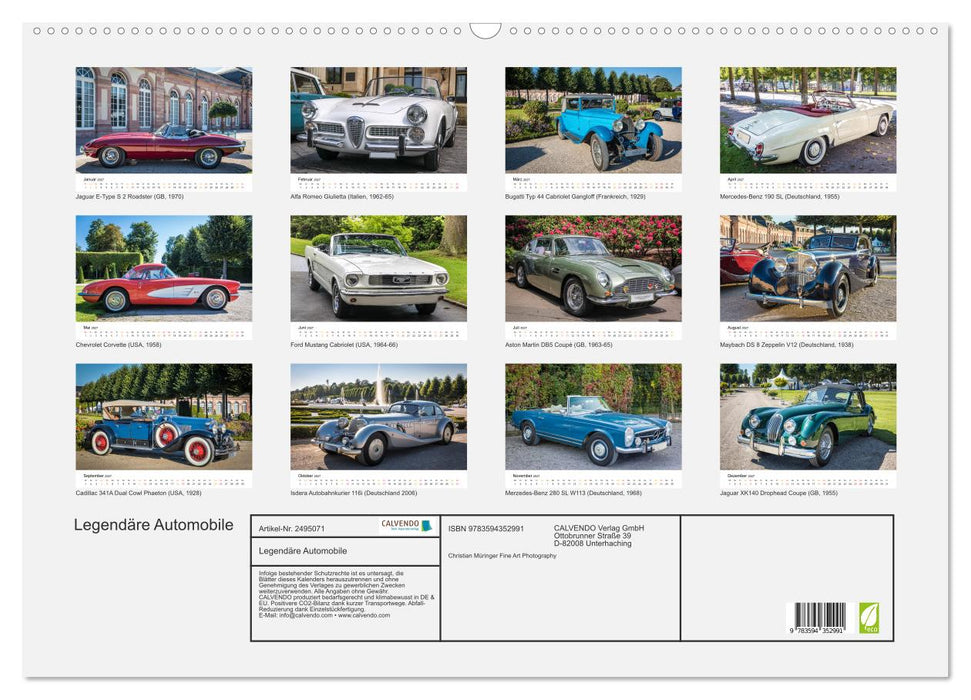Click the caption 'Mercedes-Benz 190 SL (Deutschland, 1955)'
The width and height of the screenshot is (971, 700).
pyautogui.click(x=780, y=196)
